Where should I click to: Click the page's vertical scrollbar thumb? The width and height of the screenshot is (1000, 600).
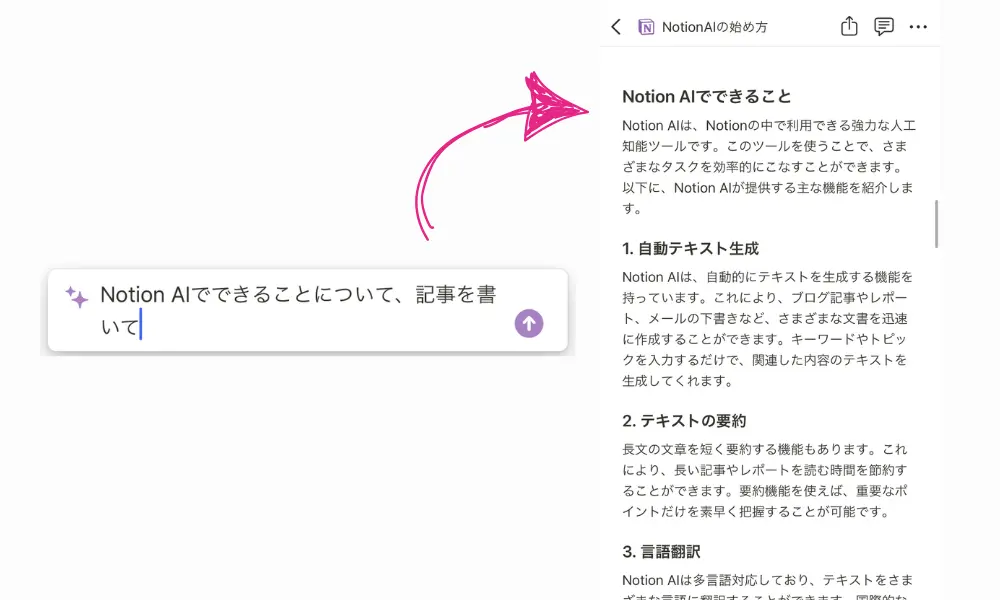pos(936,224)
